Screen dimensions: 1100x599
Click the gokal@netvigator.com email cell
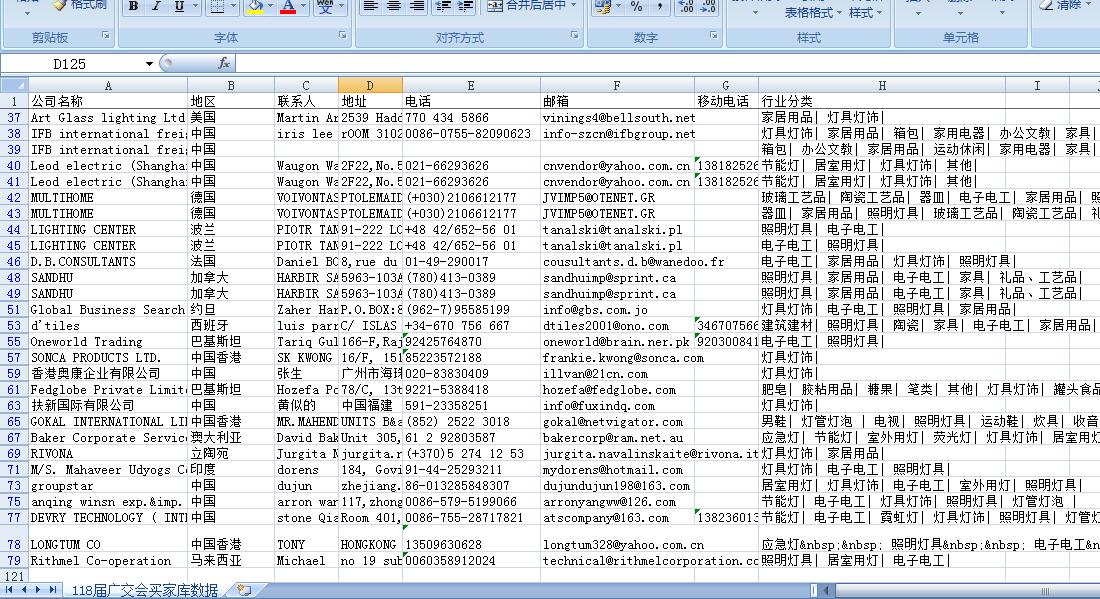coord(618,422)
